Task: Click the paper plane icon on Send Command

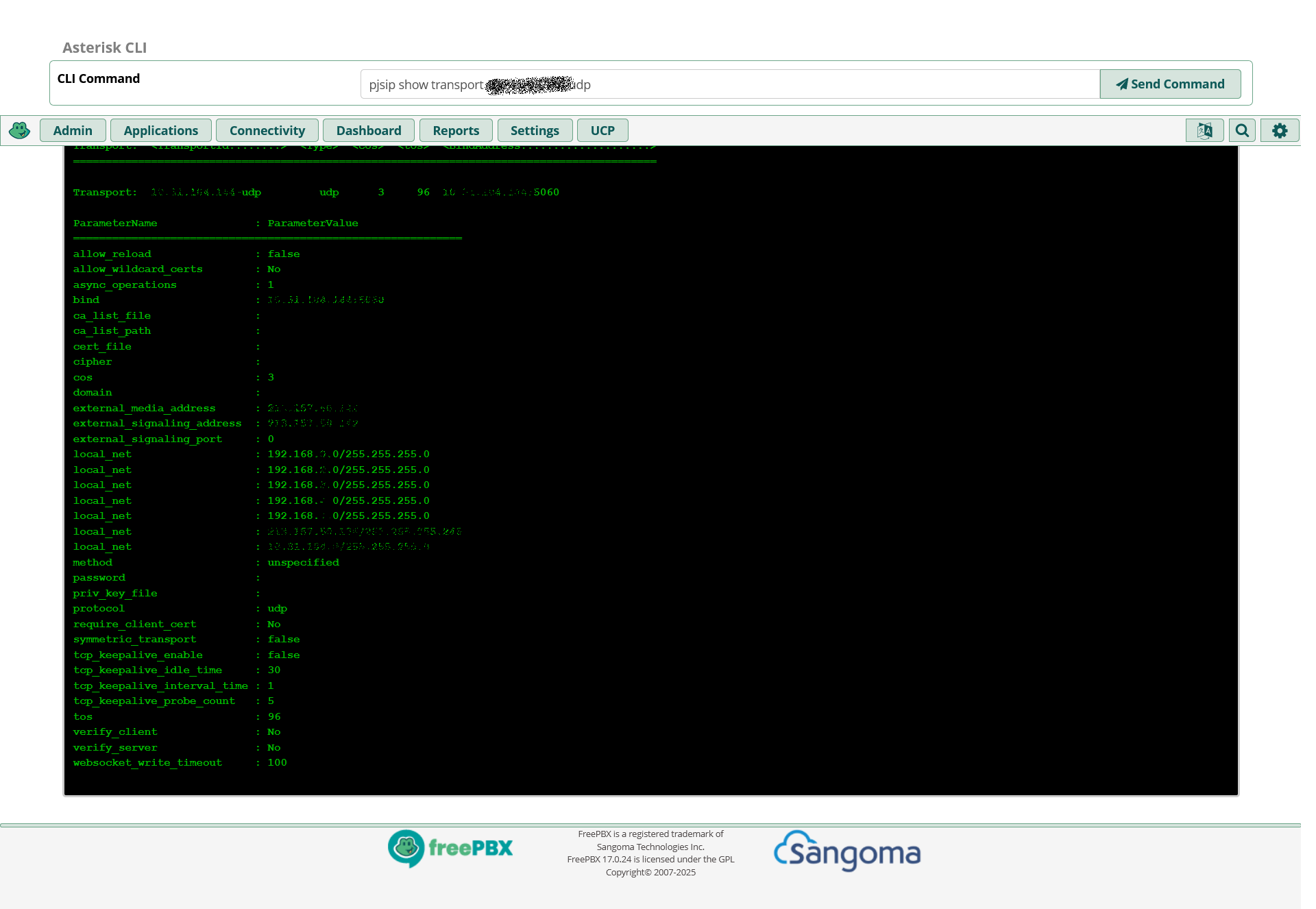Action: (1121, 84)
